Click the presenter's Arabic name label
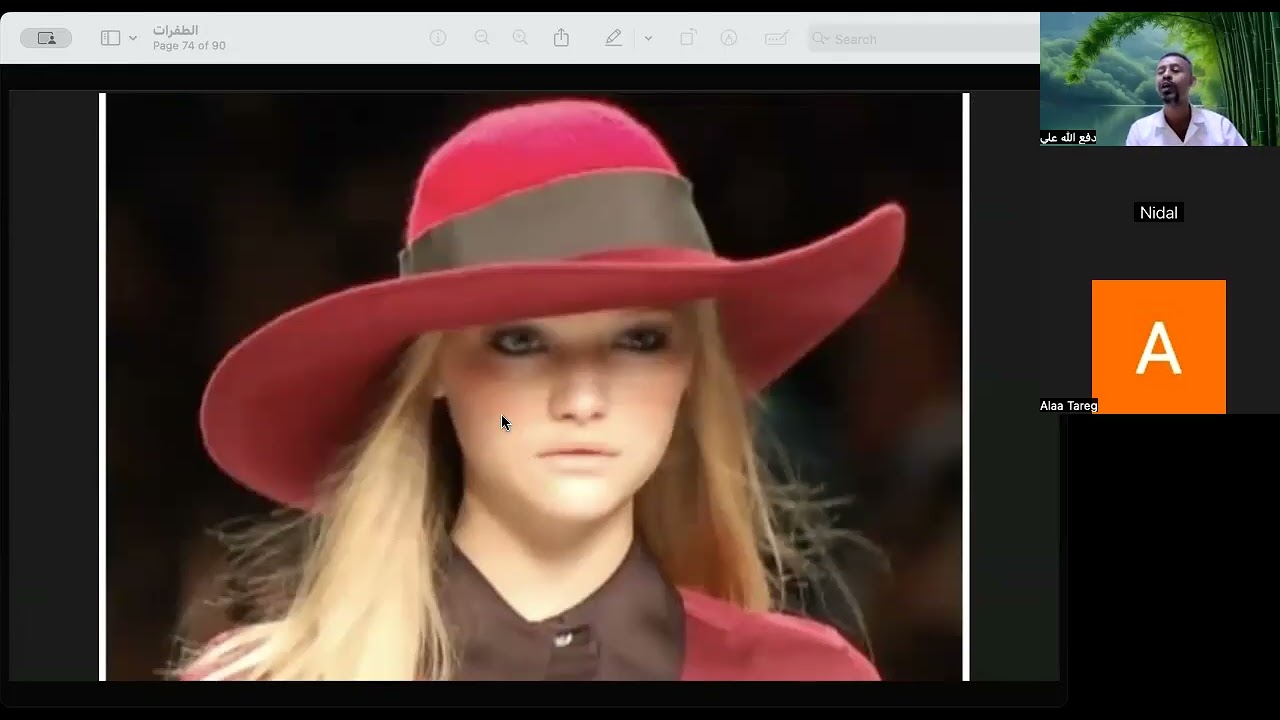The height and width of the screenshot is (720, 1280). pyautogui.click(x=1068, y=138)
